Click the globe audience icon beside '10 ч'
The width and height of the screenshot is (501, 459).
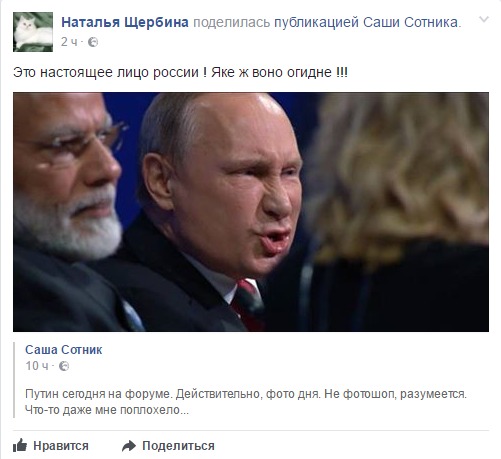[x=64, y=366]
